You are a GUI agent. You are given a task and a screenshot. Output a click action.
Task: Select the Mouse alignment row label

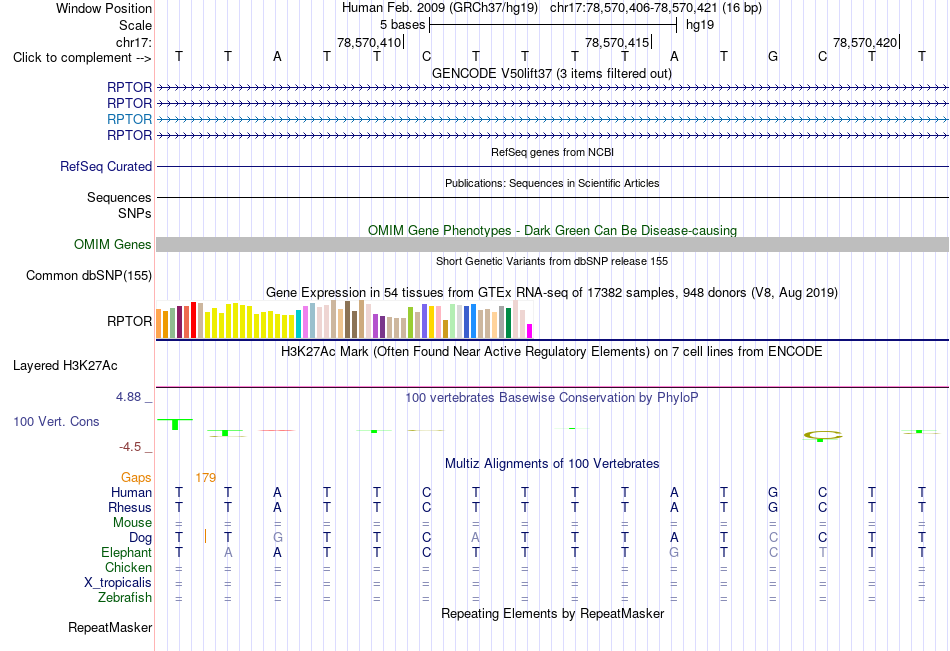(132, 522)
